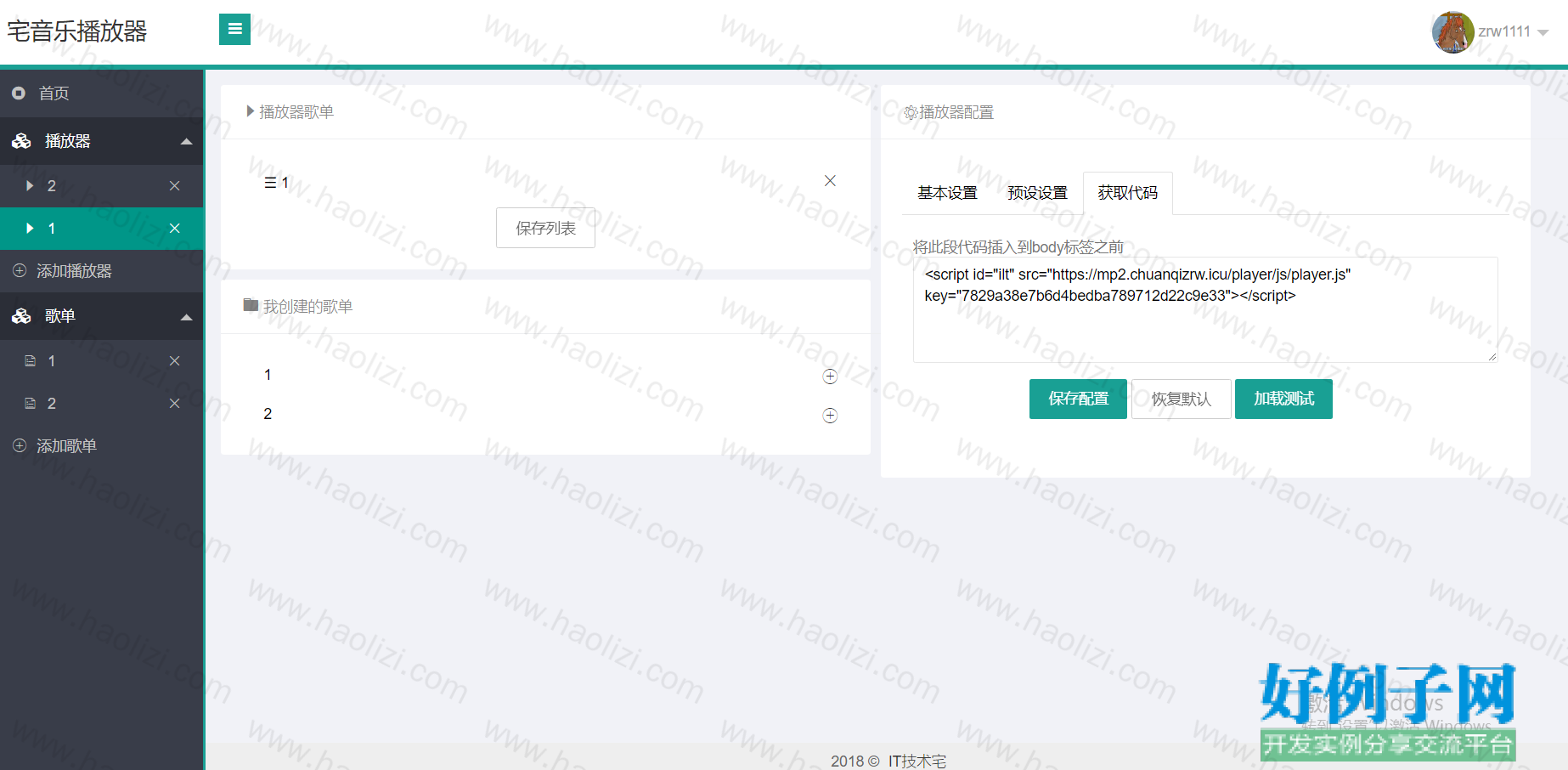Click the 将此段代码插入到body标签之前 label
Screen dimensions: 1568x770
tap(1018, 247)
